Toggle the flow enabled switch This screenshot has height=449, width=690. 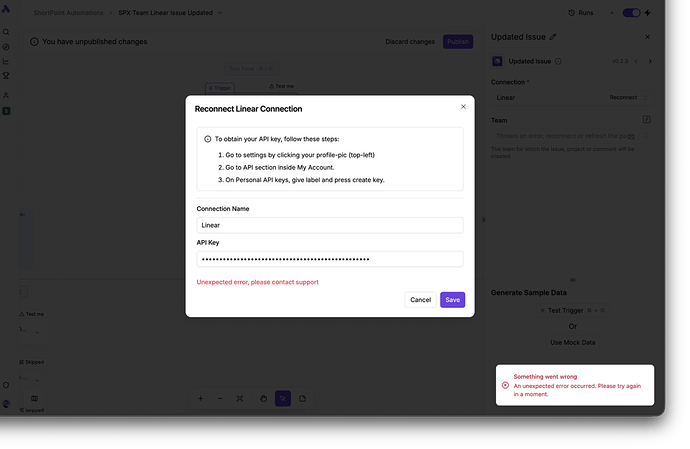point(631,13)
